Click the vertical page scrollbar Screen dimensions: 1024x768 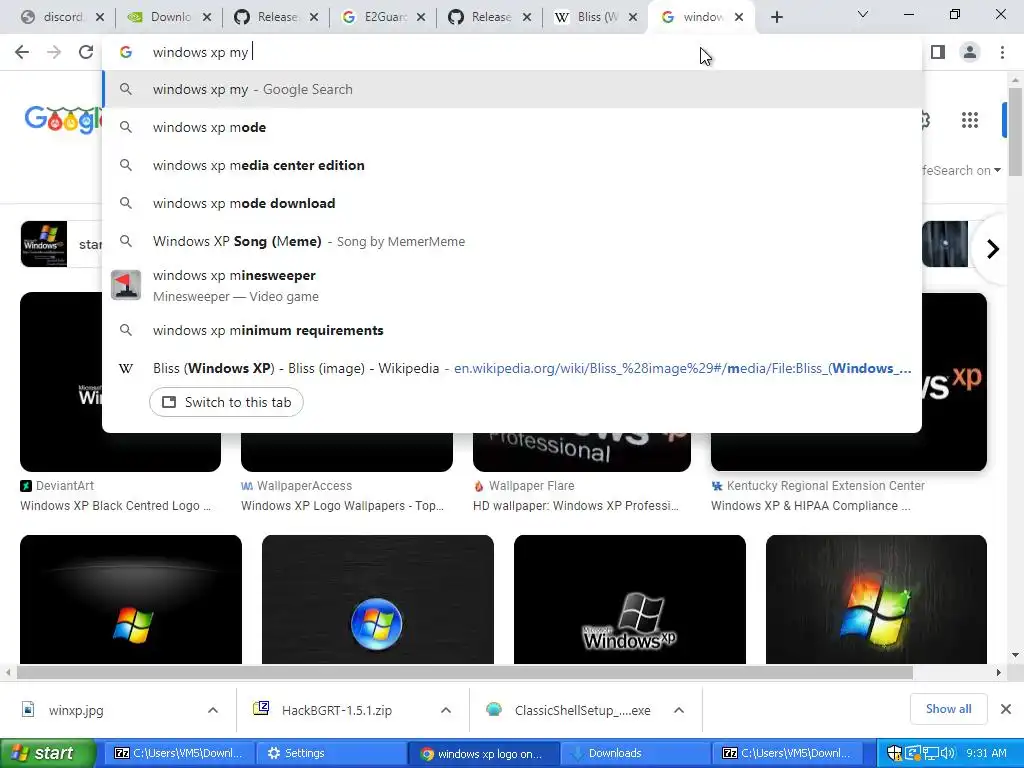[1015, 131]
